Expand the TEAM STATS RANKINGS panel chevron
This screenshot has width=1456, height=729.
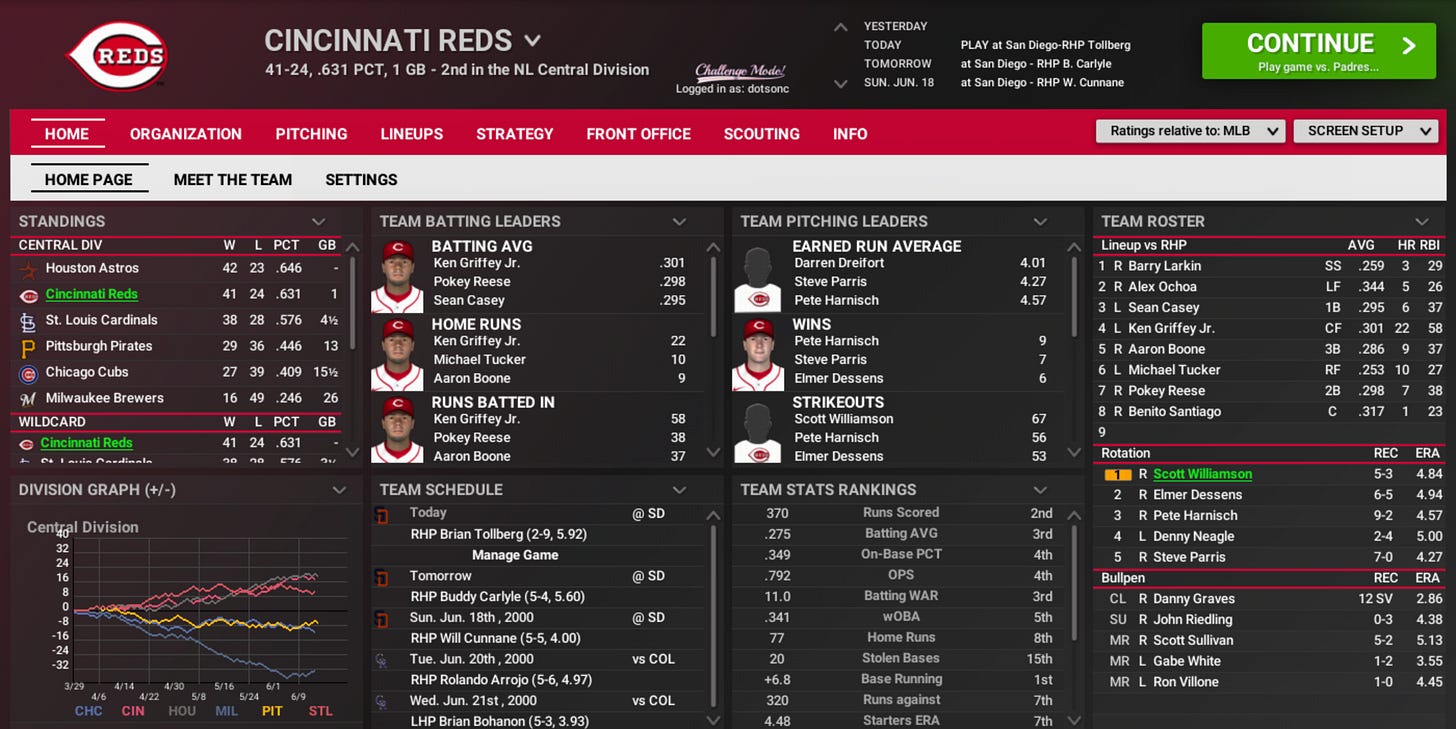pyautogui.click(x=1041, y=490)
